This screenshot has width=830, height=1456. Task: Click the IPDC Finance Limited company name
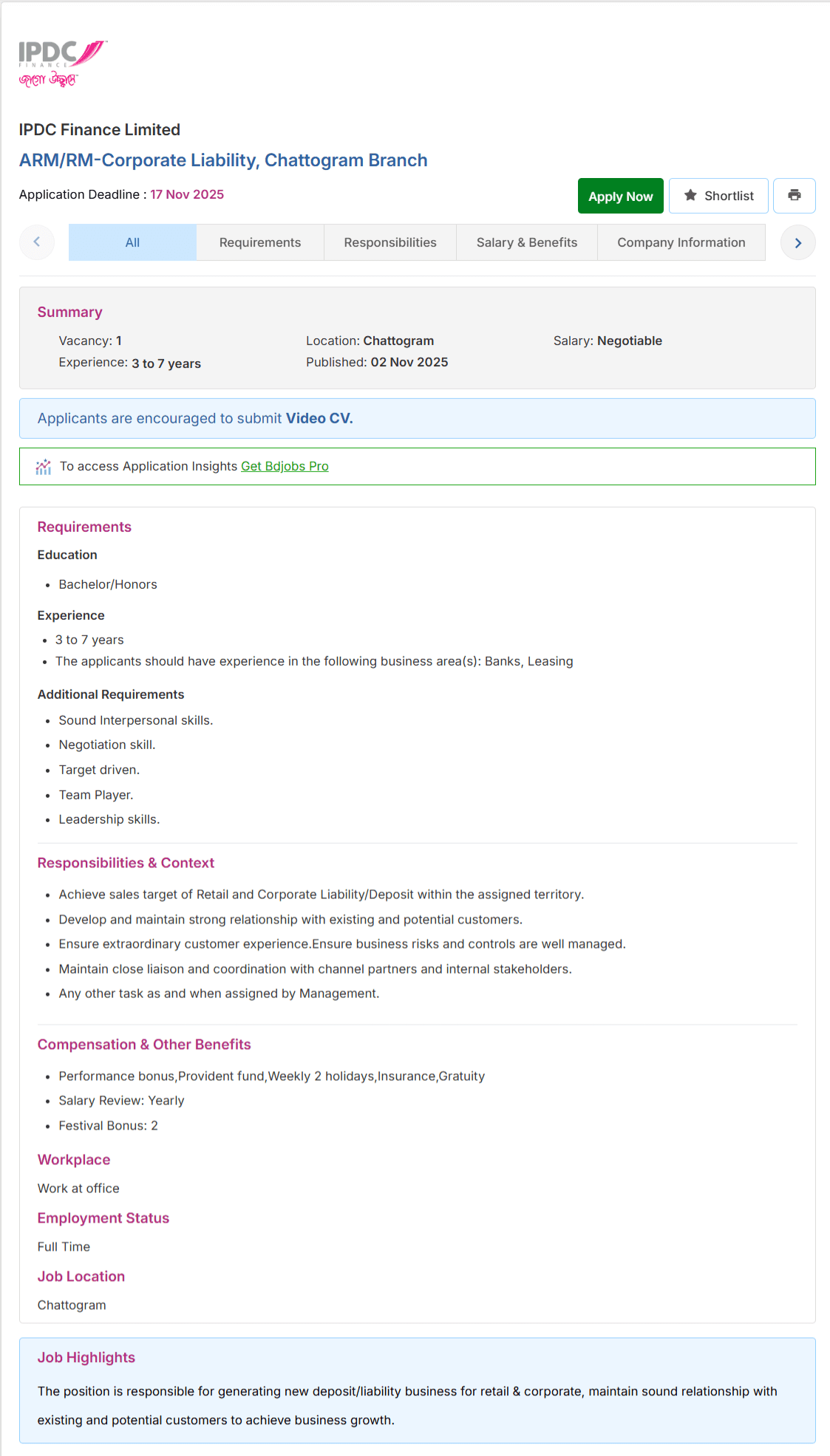click(100, 130)
